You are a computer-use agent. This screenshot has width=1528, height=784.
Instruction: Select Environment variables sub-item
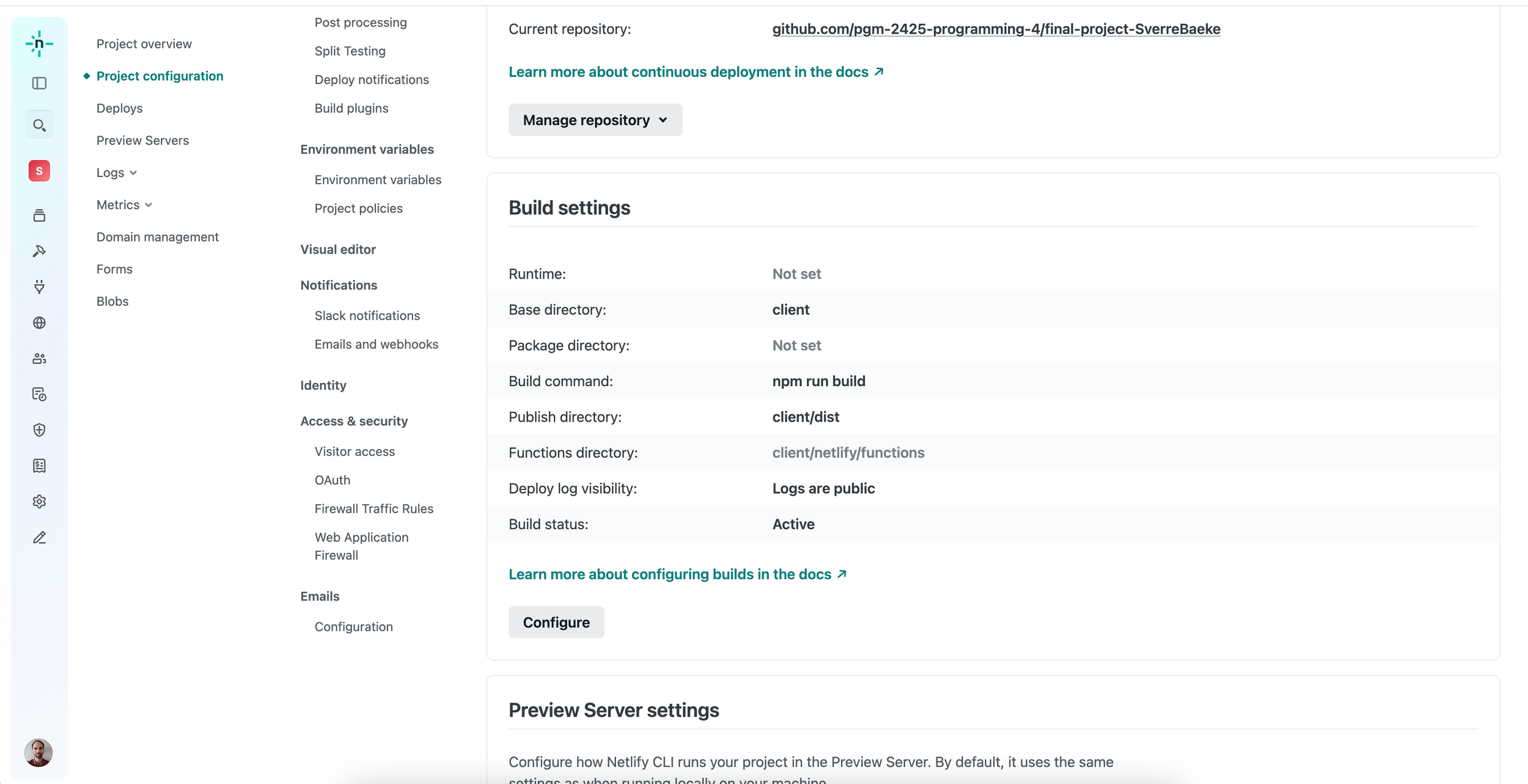378,180
